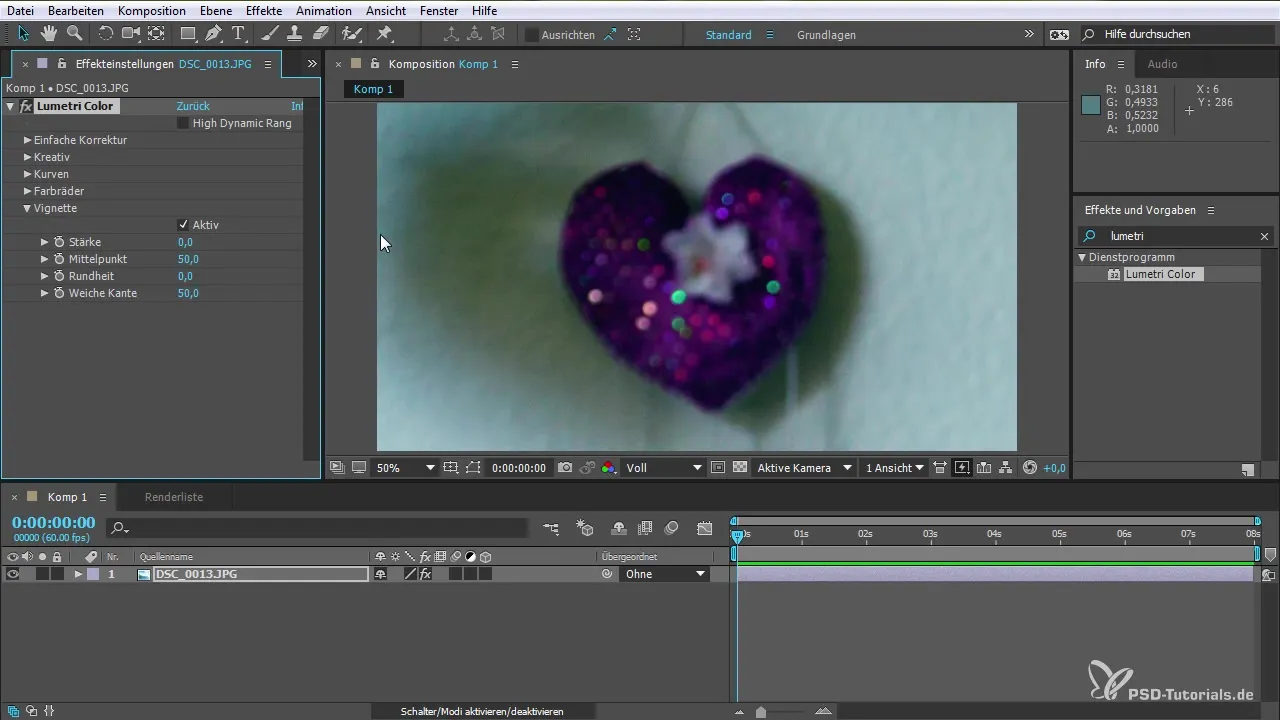The width and height of the screenshot is (1280, 720).
Task: Uncheck the Vignette Aktiv checkbox
Action: [182, 225]
